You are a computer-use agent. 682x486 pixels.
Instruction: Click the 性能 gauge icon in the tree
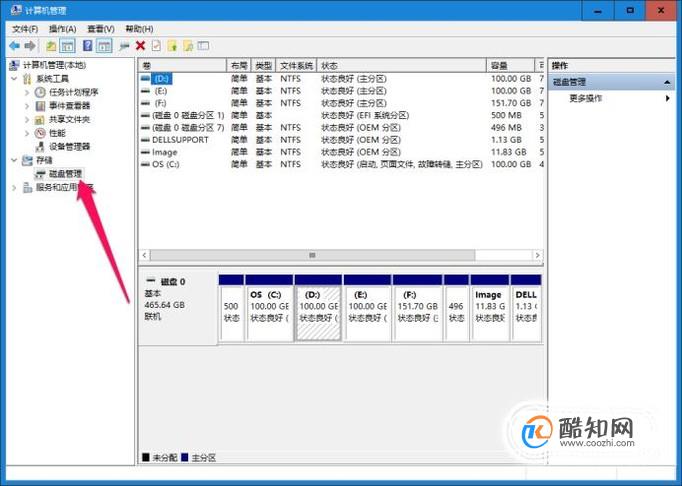click(x=40, y=133)
